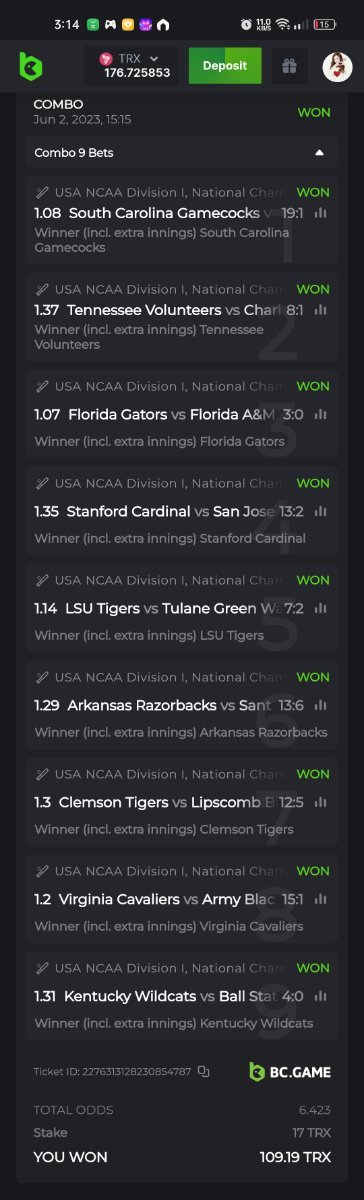Open the TRX currency dropdown
Screen dimensions: 364x1200
click(x=153, y=59)
